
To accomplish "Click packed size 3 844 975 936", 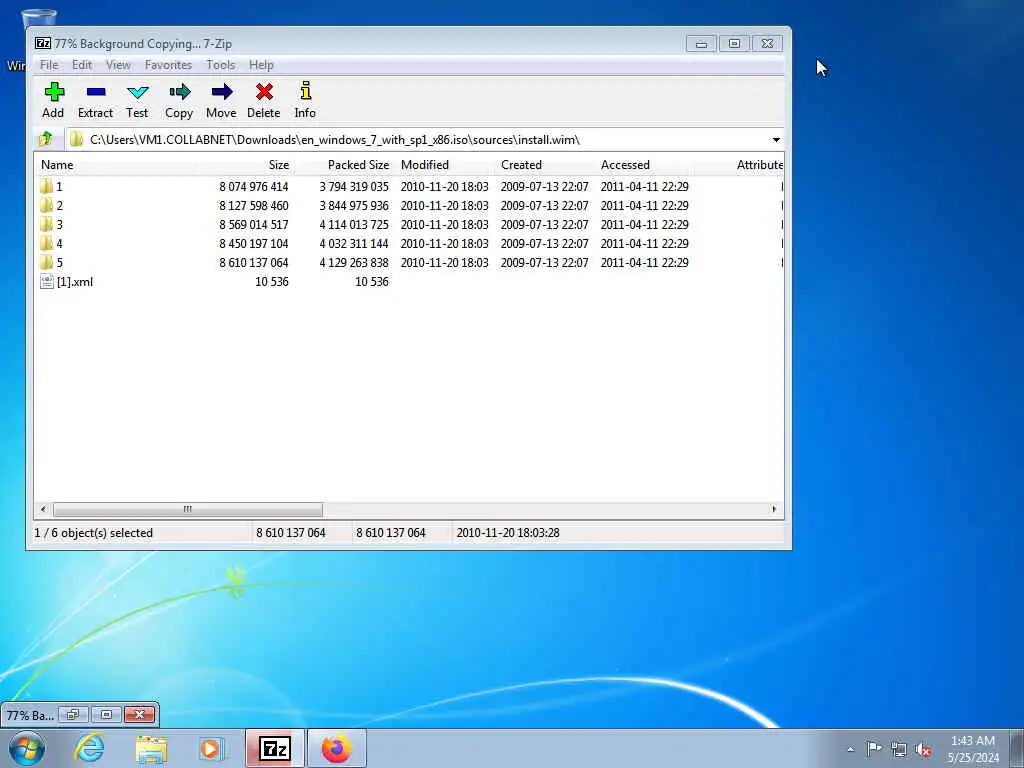I will point(354,205).
